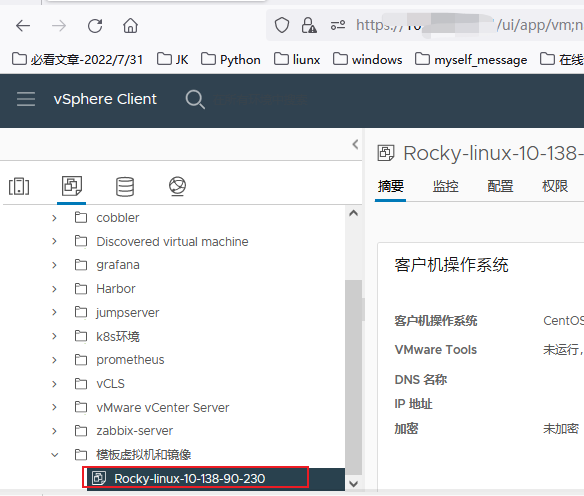The image size is (584, 496).
Task: Switch to VMs and Templates view icon
Action: pos(72,186)
